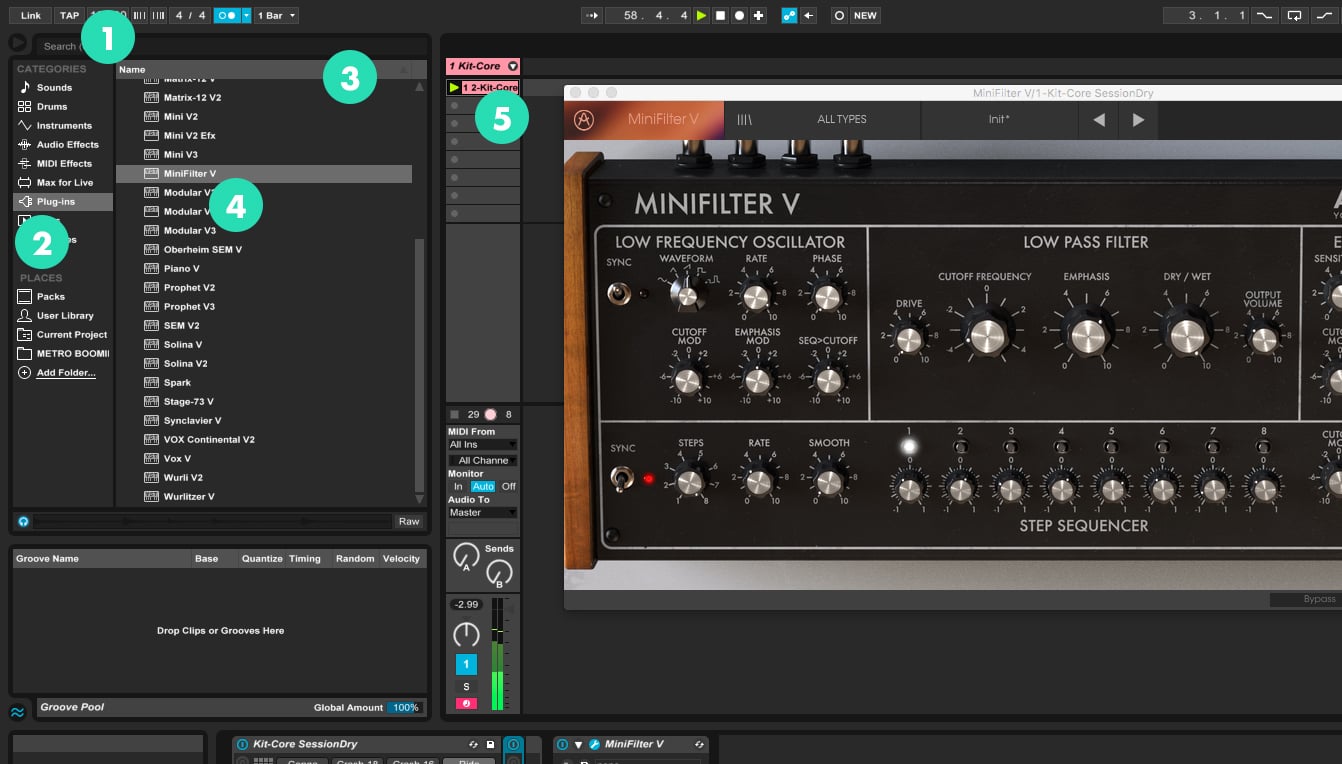Select the Plug-ins category

tap(63, 201)
